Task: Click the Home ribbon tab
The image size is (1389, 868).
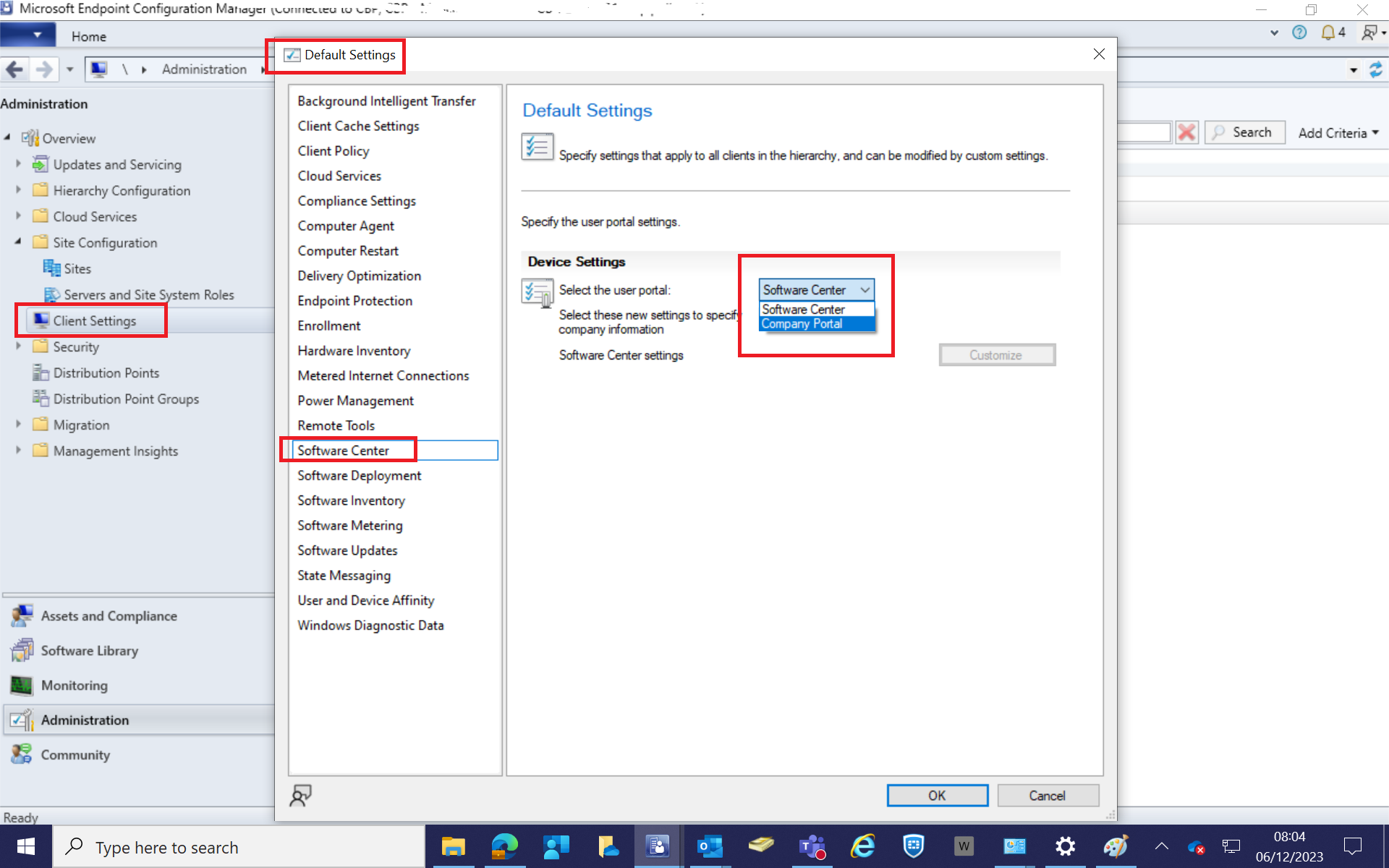Action: [88, 36]
